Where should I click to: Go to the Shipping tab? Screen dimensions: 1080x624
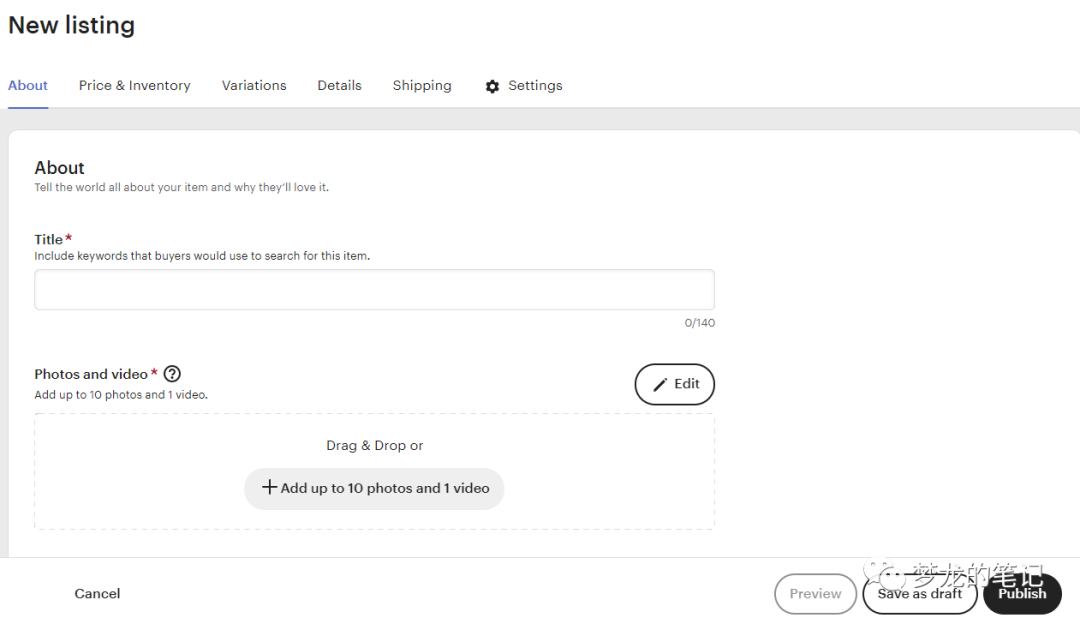point(421,86)
